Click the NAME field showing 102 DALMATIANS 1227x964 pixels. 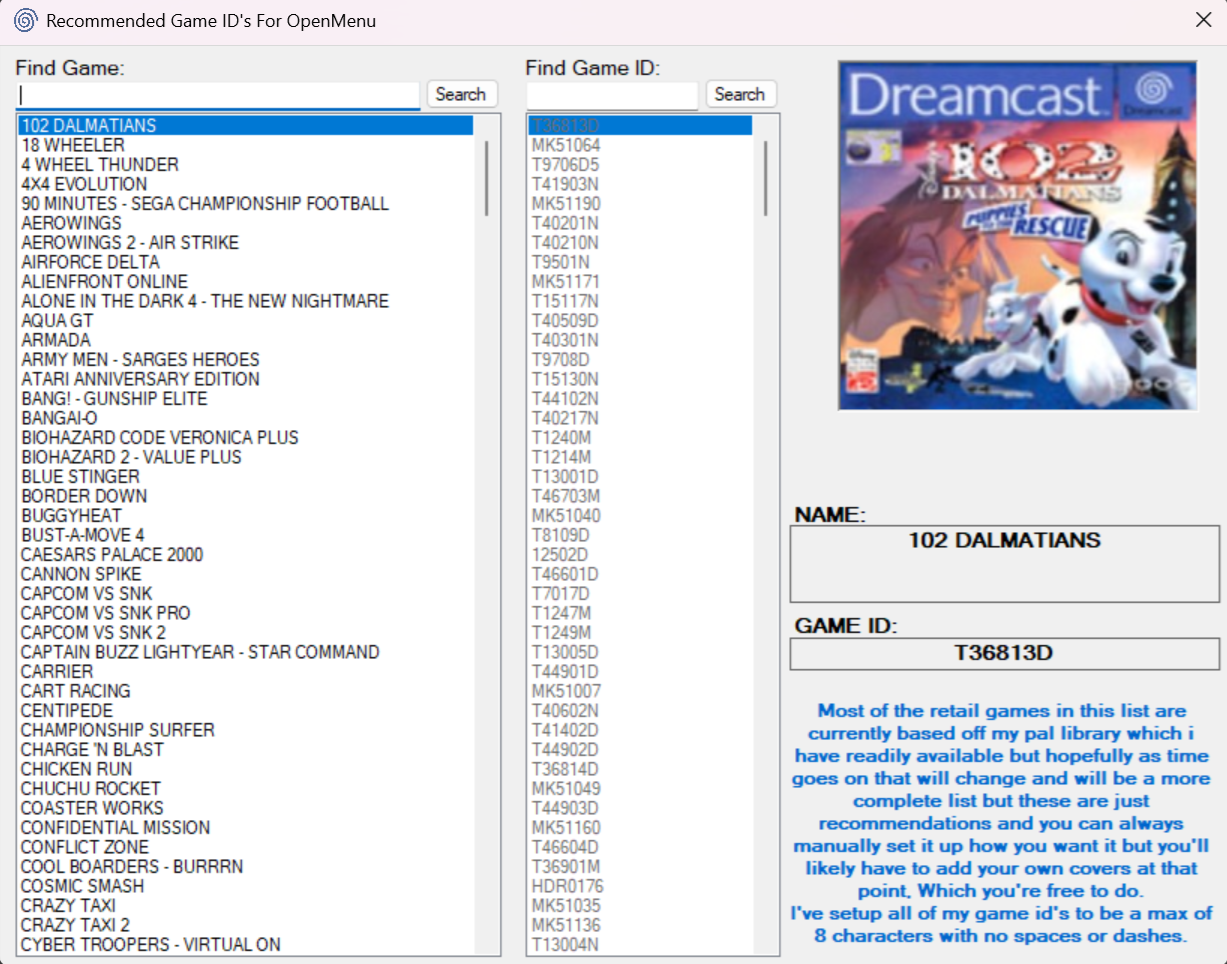coord(1004,564)
